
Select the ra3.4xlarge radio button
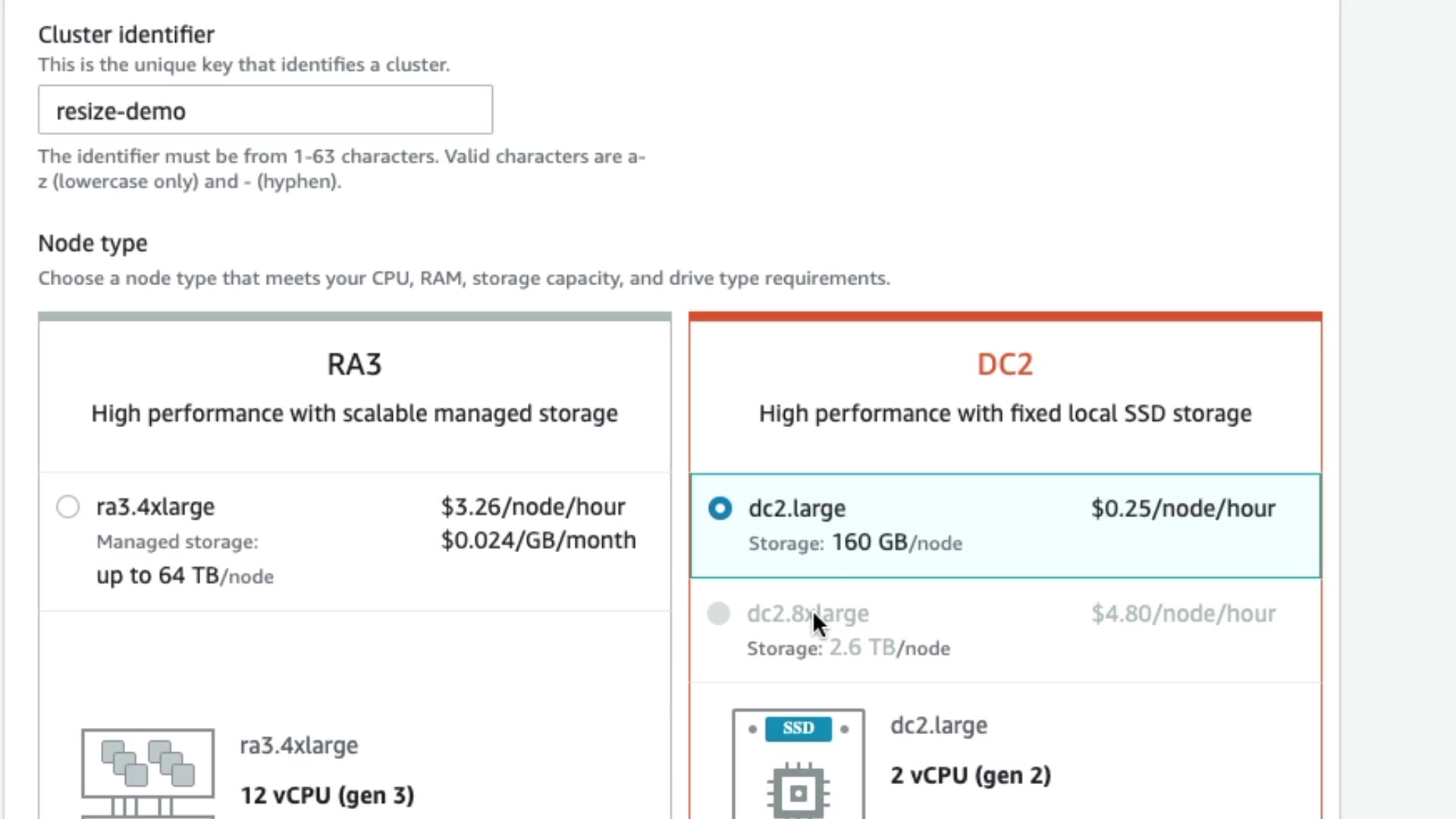pyautogui.click(x=67, y=507)
